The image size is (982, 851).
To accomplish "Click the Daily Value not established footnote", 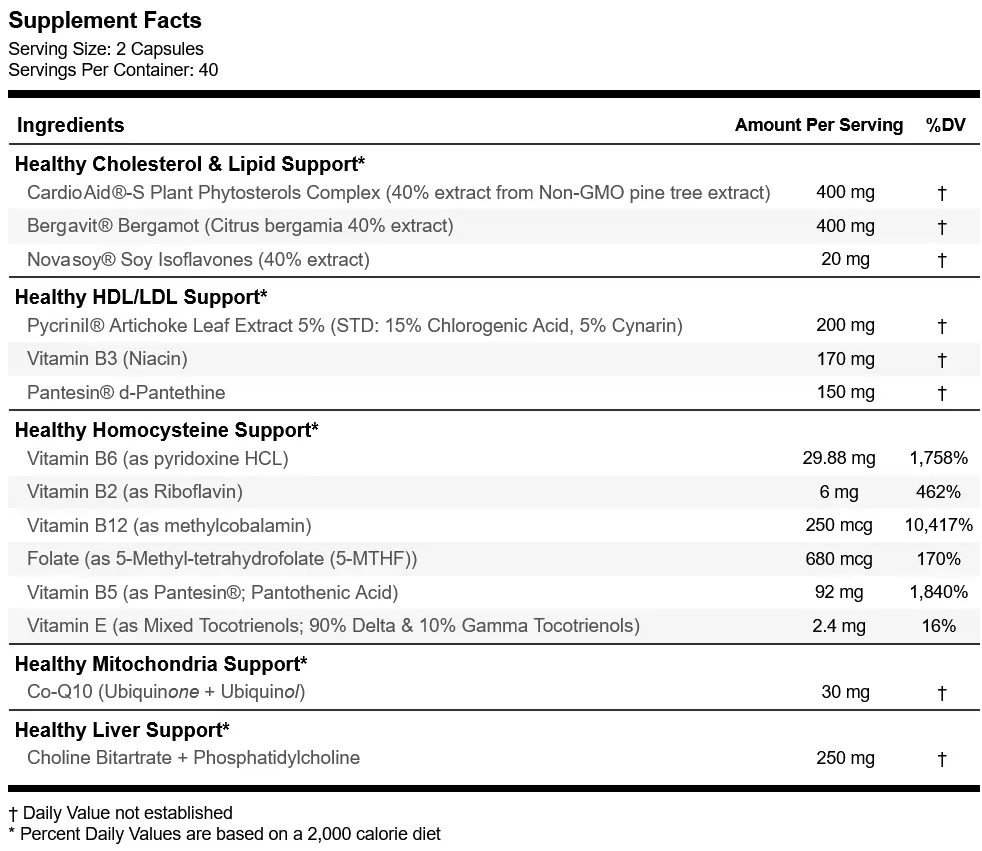I will coord(120,813).
